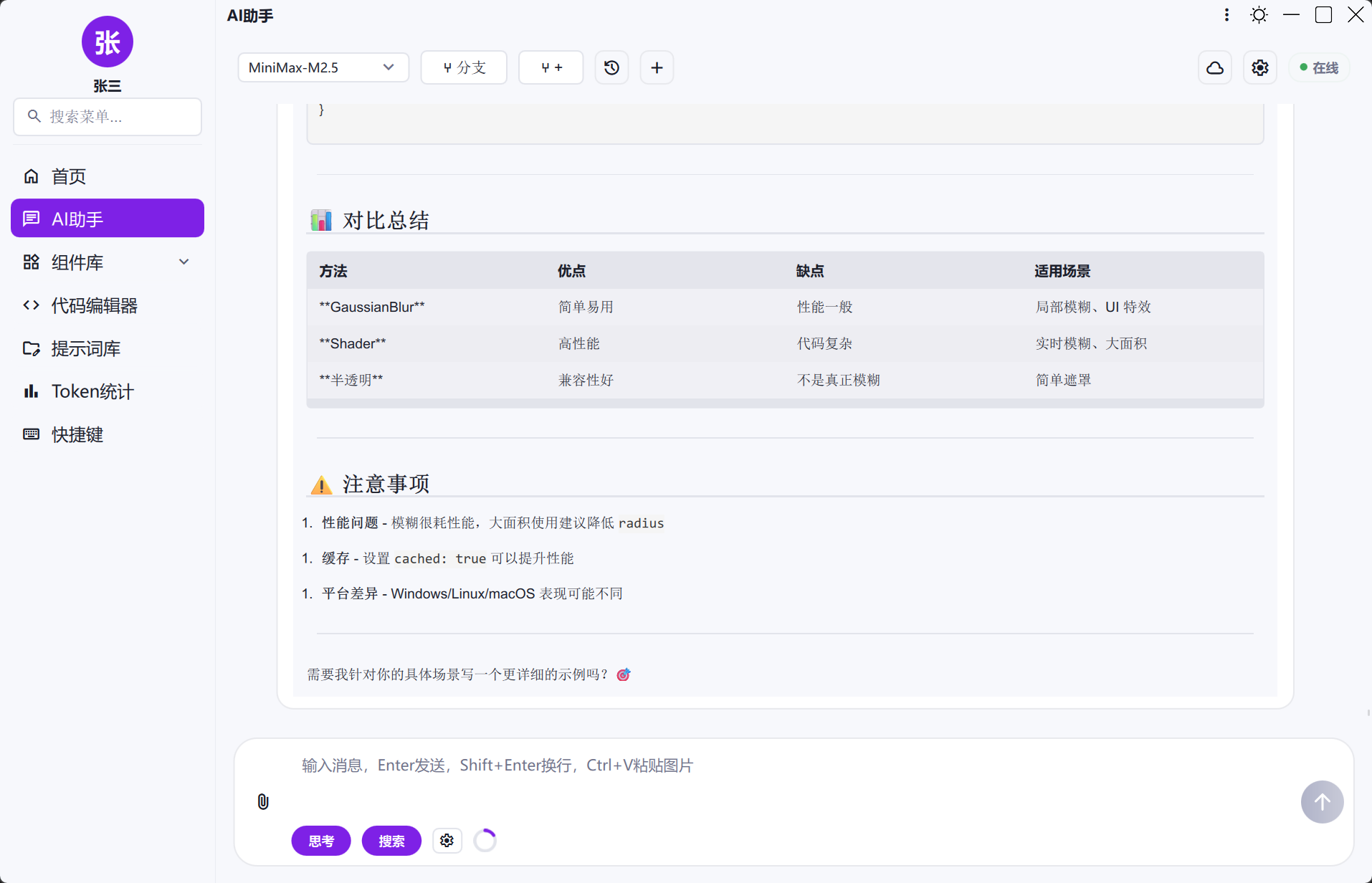Viewport: 1372px width, 883px height.
Task: Start a new chat with plus icon
Action: click(657, 67)
